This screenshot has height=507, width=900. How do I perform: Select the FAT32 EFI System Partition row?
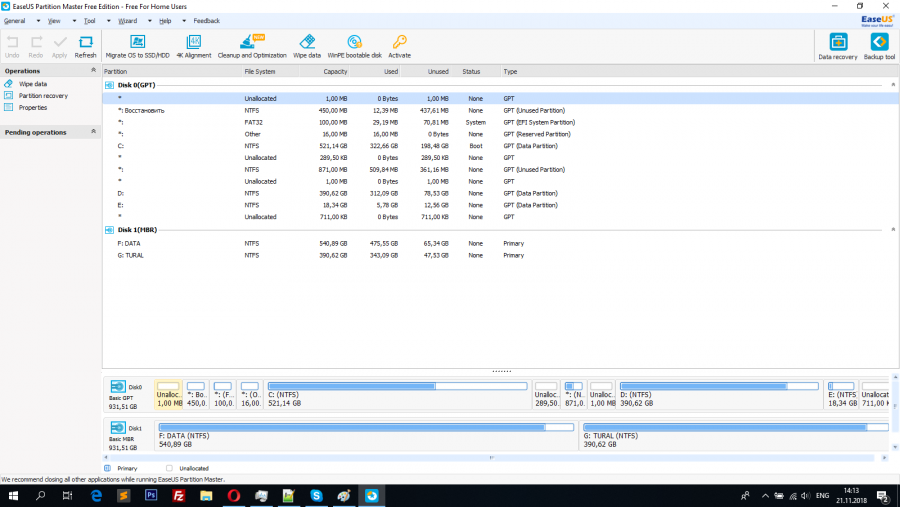pos(501,122)
